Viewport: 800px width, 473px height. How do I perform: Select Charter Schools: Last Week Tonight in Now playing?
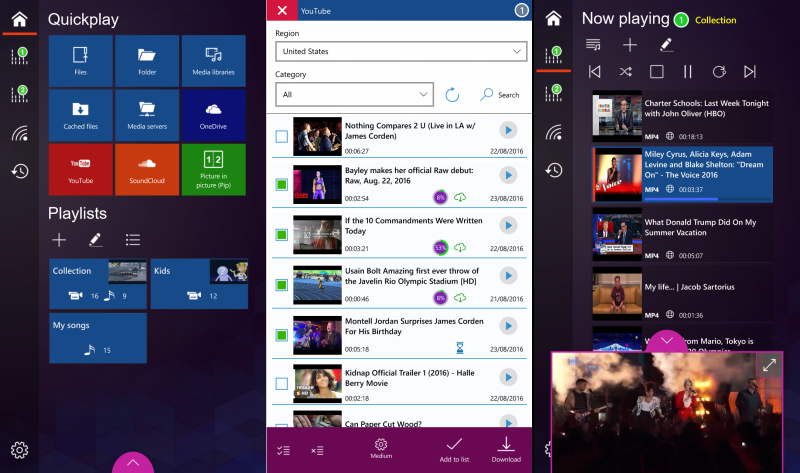[x=682, y=117]
